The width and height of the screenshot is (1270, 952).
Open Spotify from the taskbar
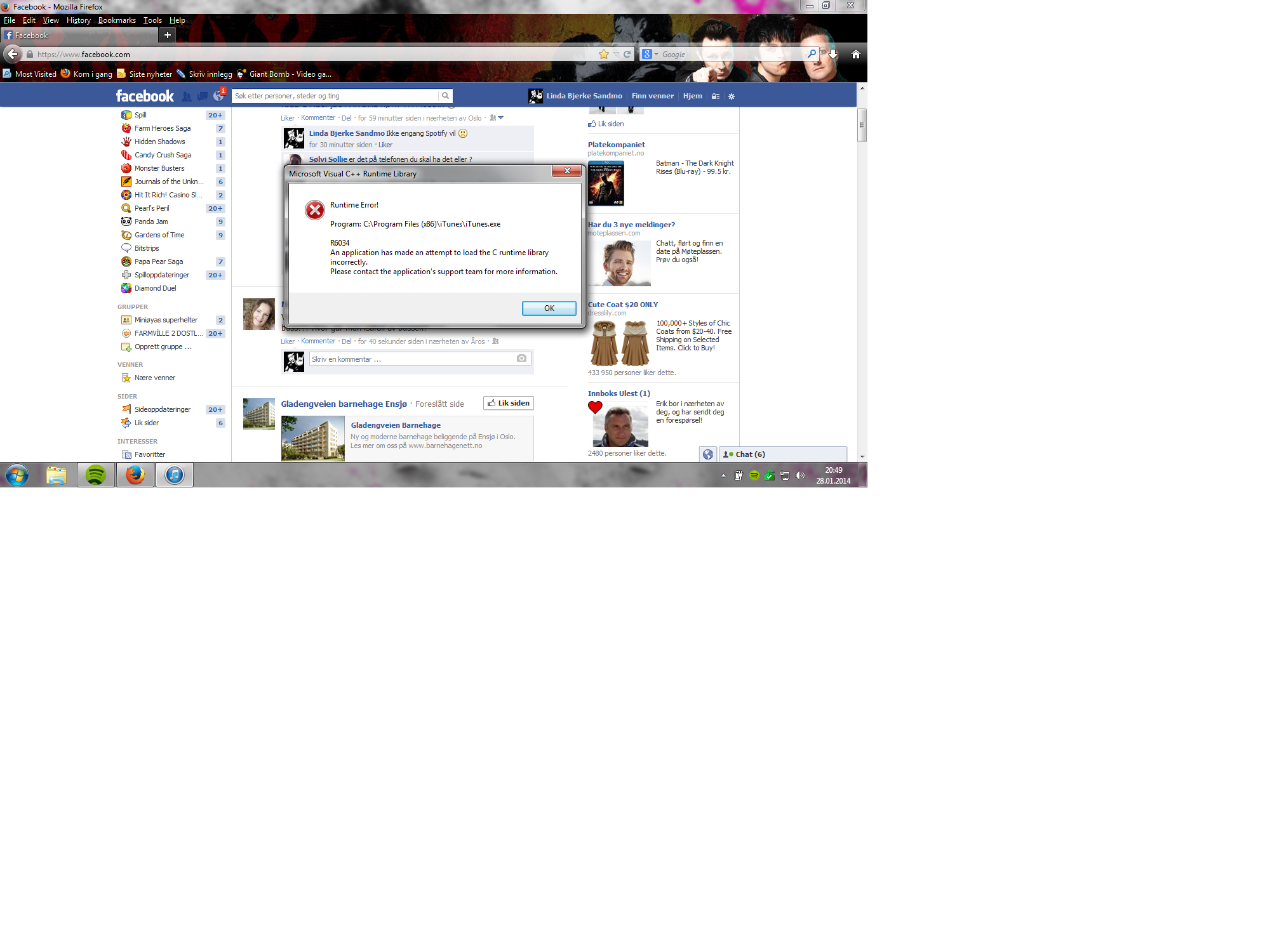click(x=96, y=475)
